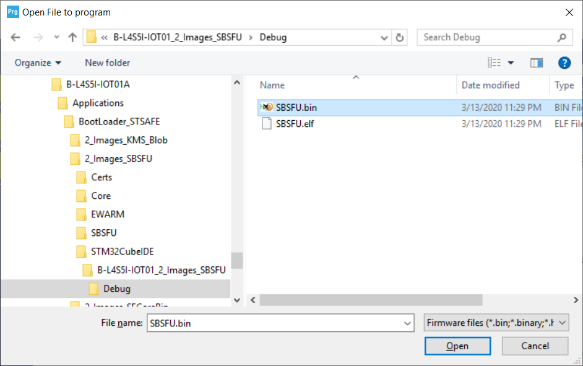Select the Applications folder in tree
Image resolution: width=583 pixels, height=366 pixels.
(x=98, y=103)
